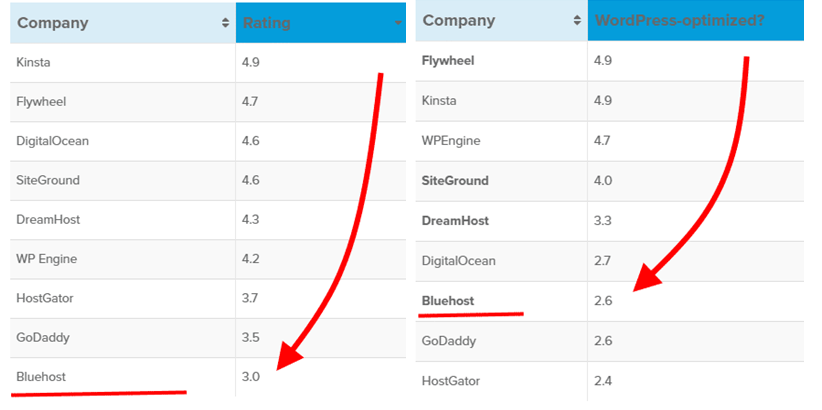Sort left table by Company arrows icon
This screenshot has width=822, height=410.
[225, 23]
